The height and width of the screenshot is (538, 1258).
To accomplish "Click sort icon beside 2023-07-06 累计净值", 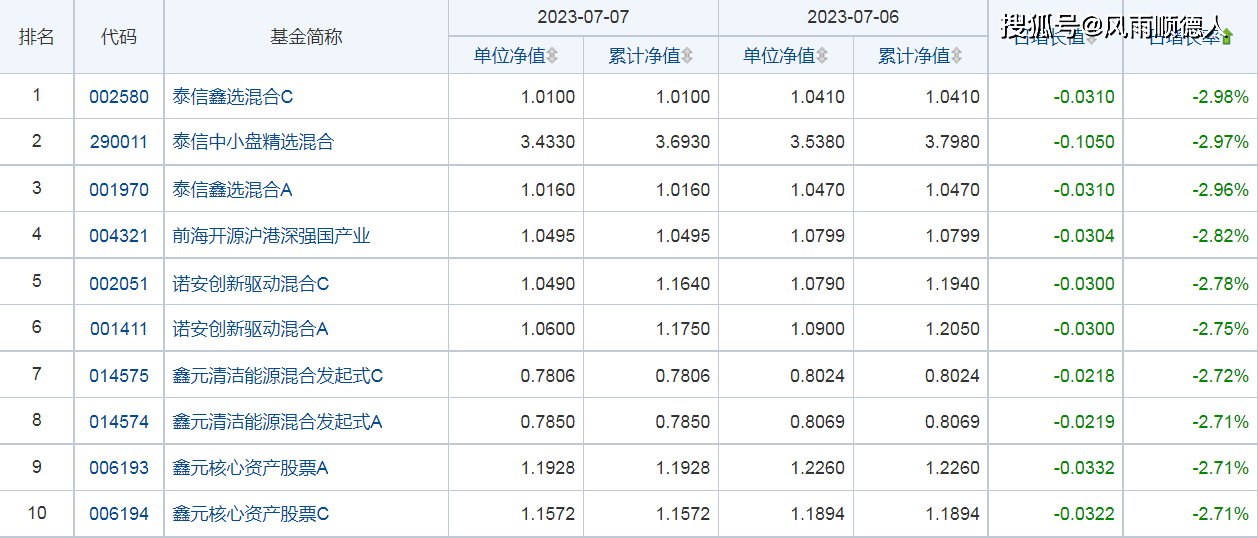I will click(x=956, y=56).
